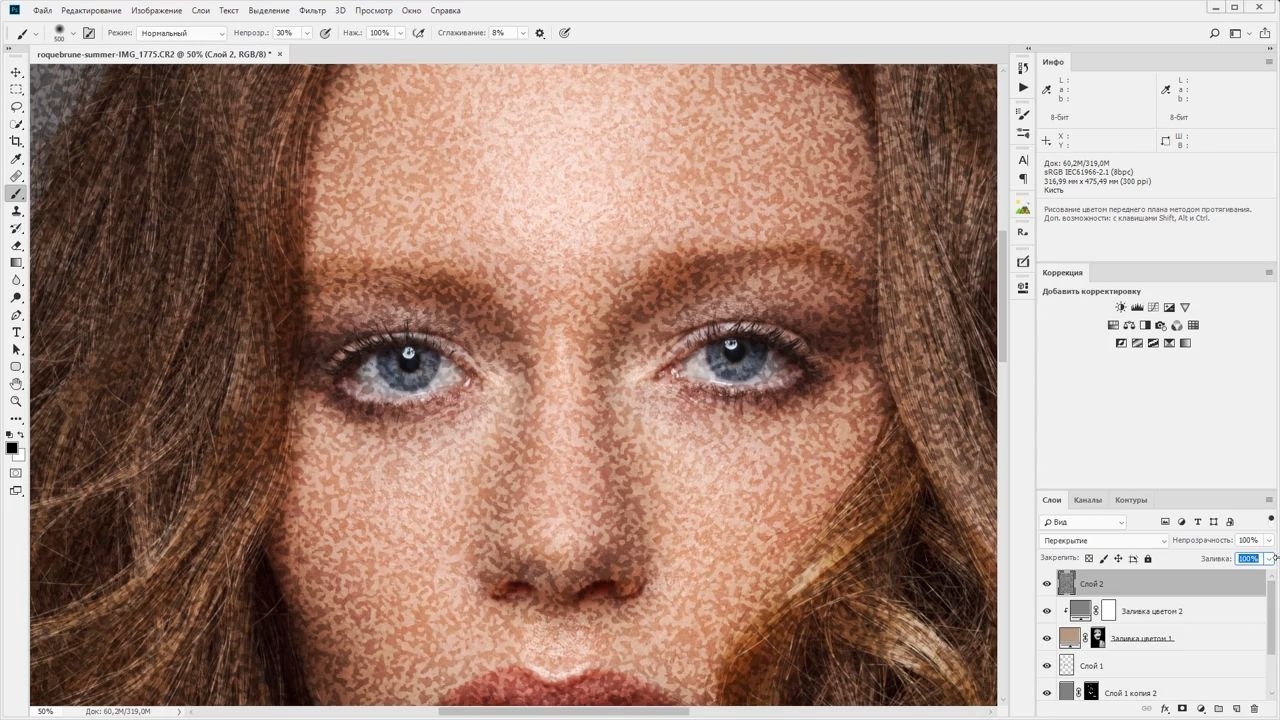Hide the Слой 1 копия 2 layer
The image size is (1280, 720).
1047,692
